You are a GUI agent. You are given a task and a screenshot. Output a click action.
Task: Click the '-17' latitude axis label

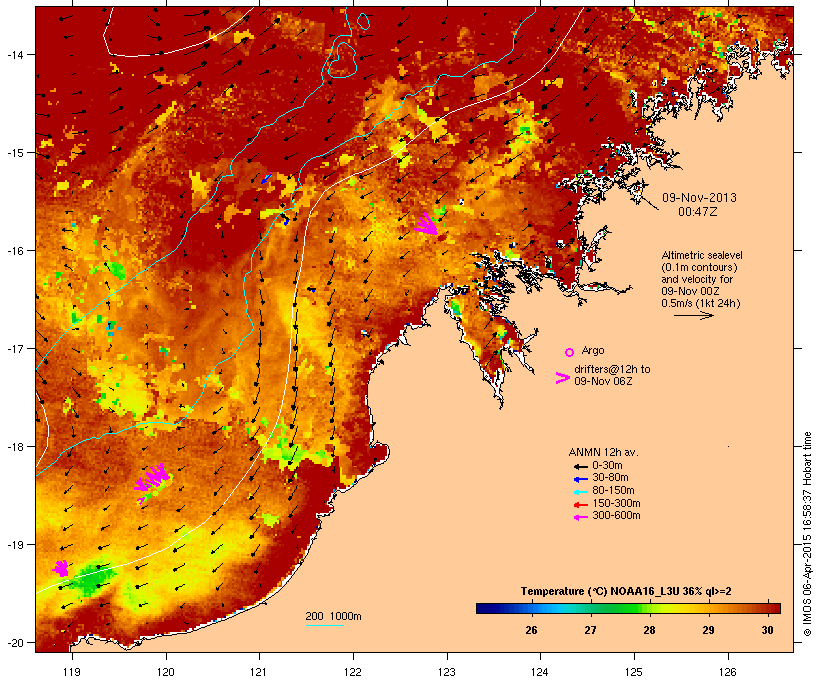pyautogui.click(x=15, y=348)
